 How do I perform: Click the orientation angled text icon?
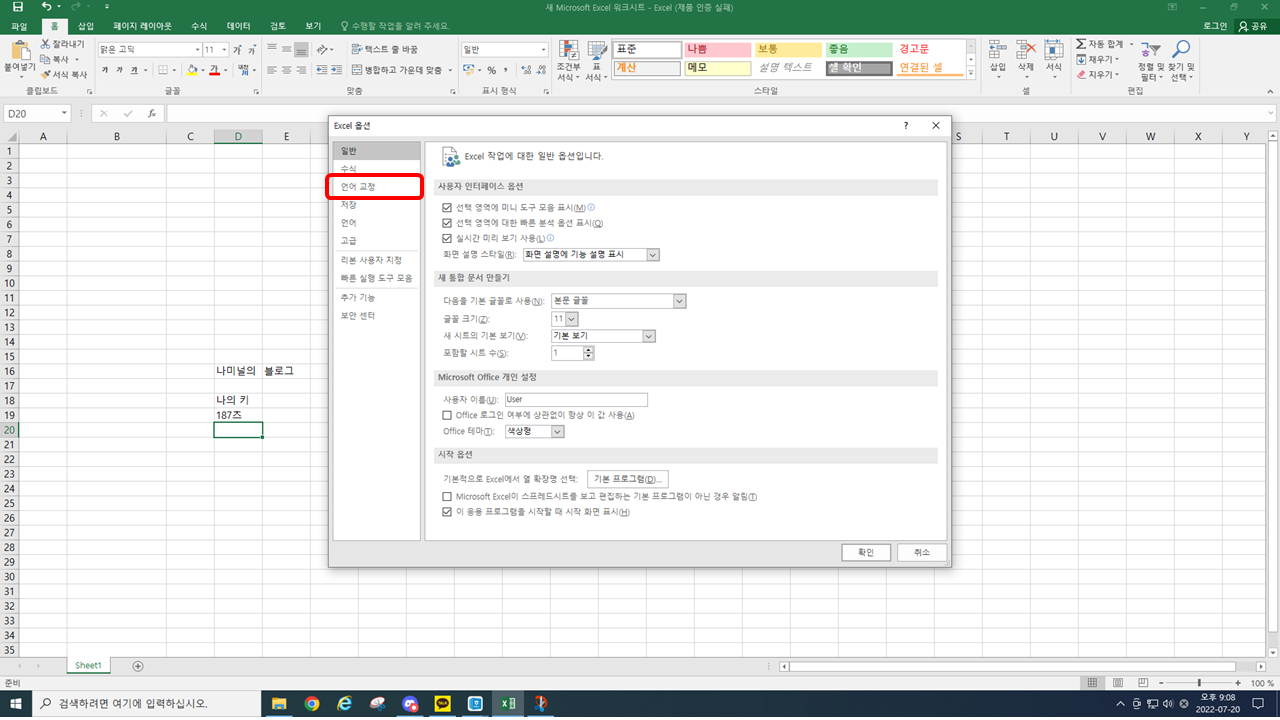point(322,49)
